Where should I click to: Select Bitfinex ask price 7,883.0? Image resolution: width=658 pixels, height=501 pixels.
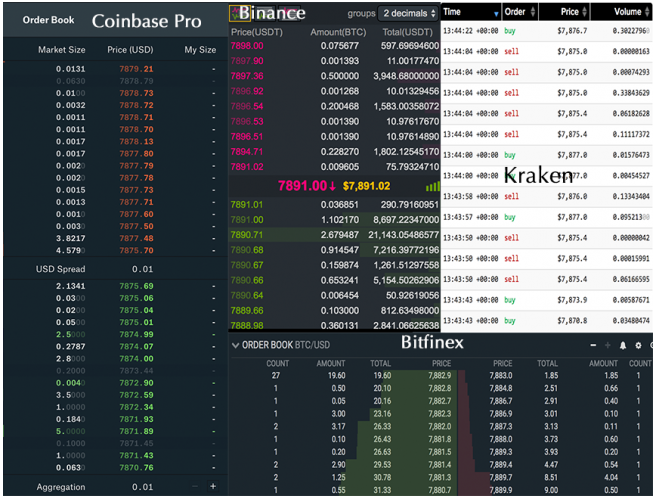501,376
